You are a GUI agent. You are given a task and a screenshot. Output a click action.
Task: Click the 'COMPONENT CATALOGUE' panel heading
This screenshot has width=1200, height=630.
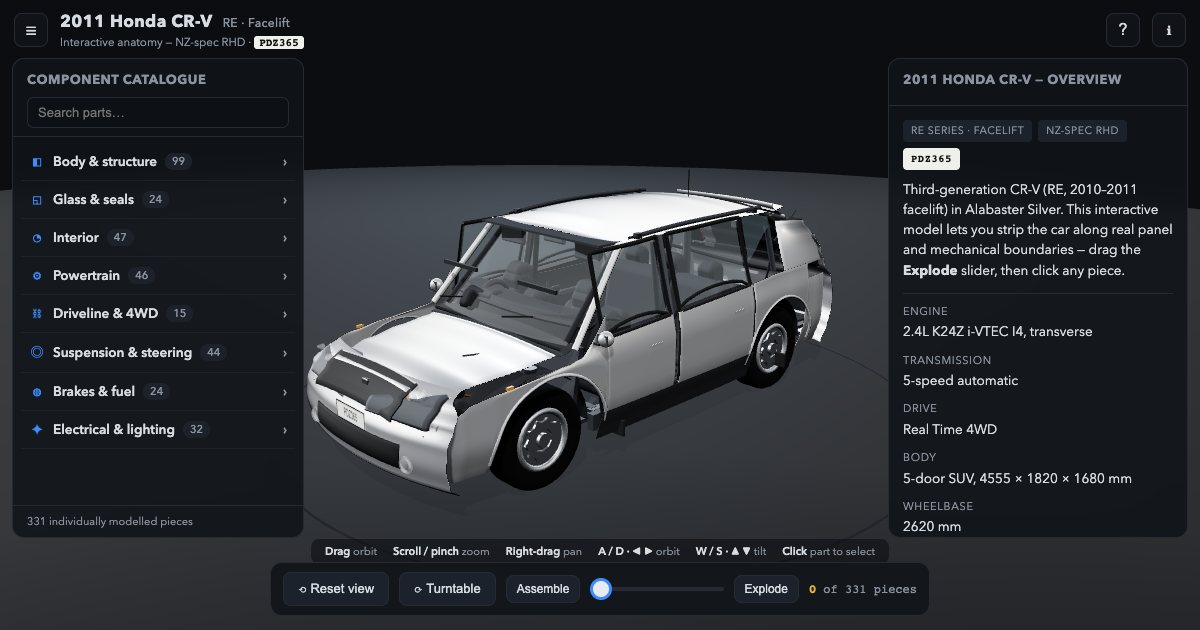click(x=116, y=79)
